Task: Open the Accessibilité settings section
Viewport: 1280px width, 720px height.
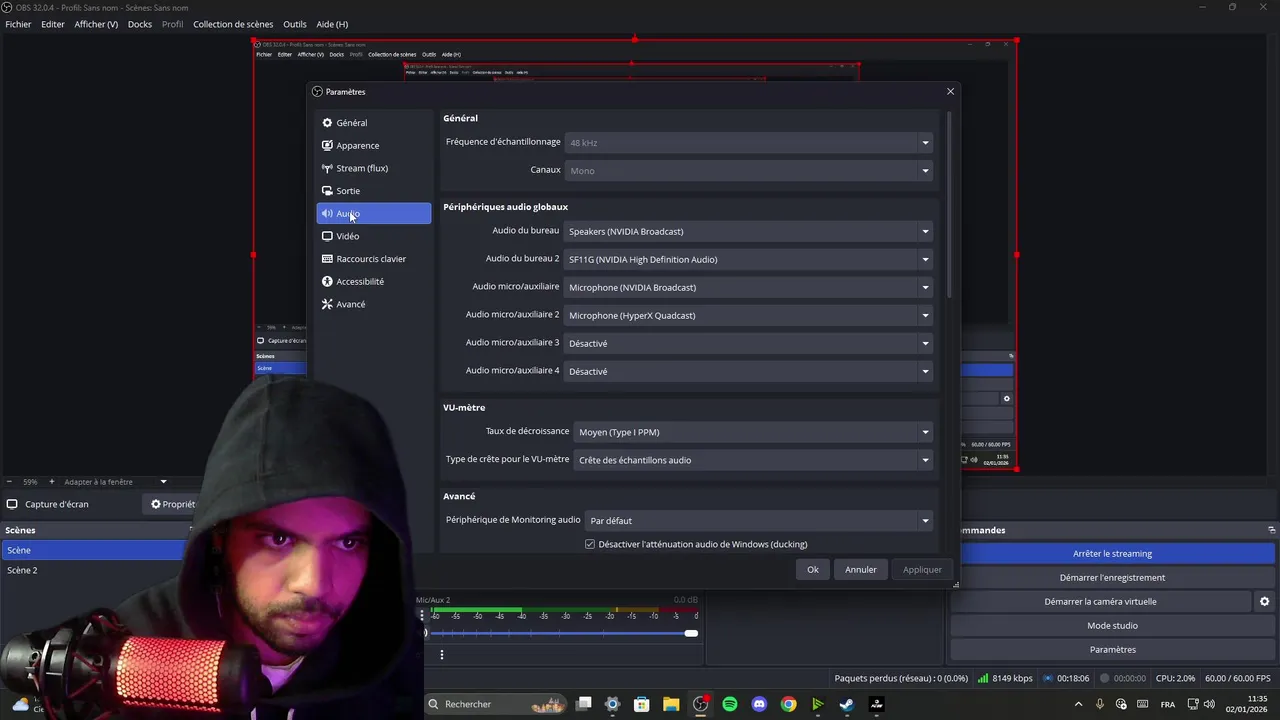Action: point(373,281)
